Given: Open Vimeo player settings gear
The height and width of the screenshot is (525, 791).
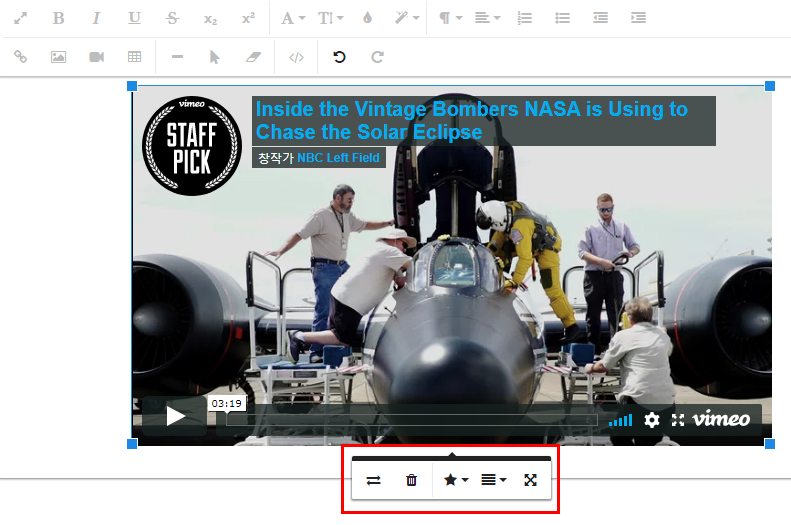Looking at the screenshot, I should click(652, 420).
